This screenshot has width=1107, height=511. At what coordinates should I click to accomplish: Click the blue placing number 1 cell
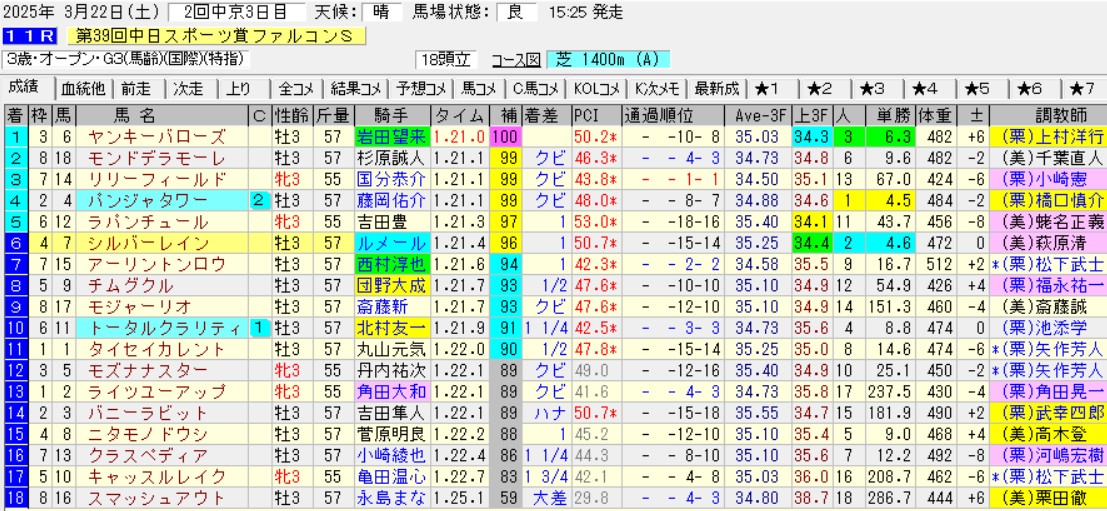[x=15, y=136]
